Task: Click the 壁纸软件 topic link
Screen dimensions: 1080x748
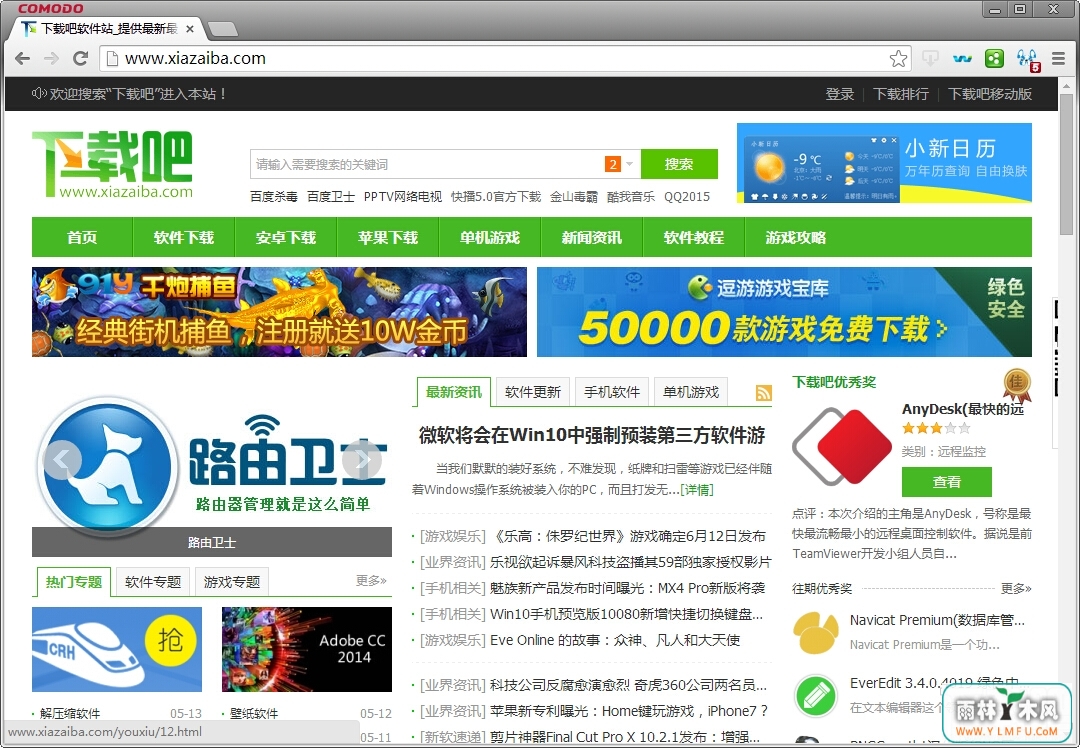Action: (x=253, y=714)
